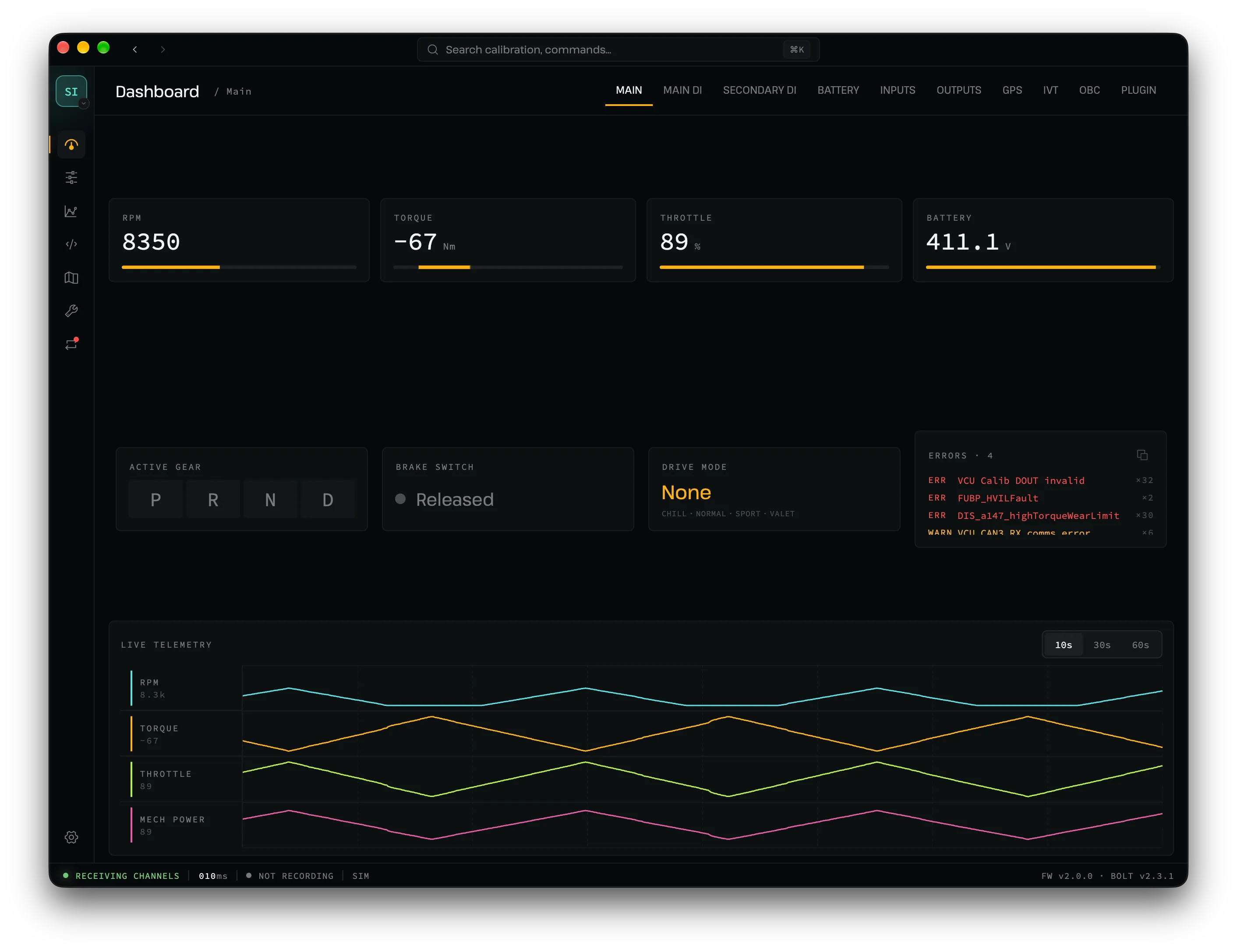Image resolution: width=1237 pixels, height=952 pixels.
Task: Open the sync arrows icon with red dot
Action: point(71,344)
